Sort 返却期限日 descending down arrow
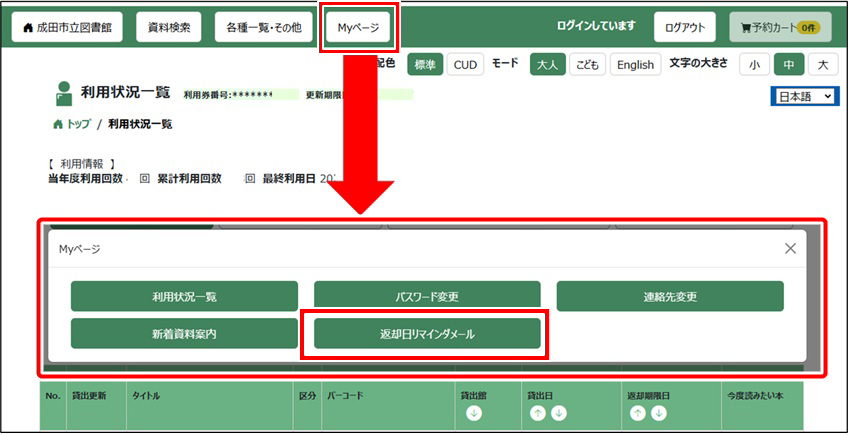This screenshot has width=851, height=435. click(x=658, y=413)
